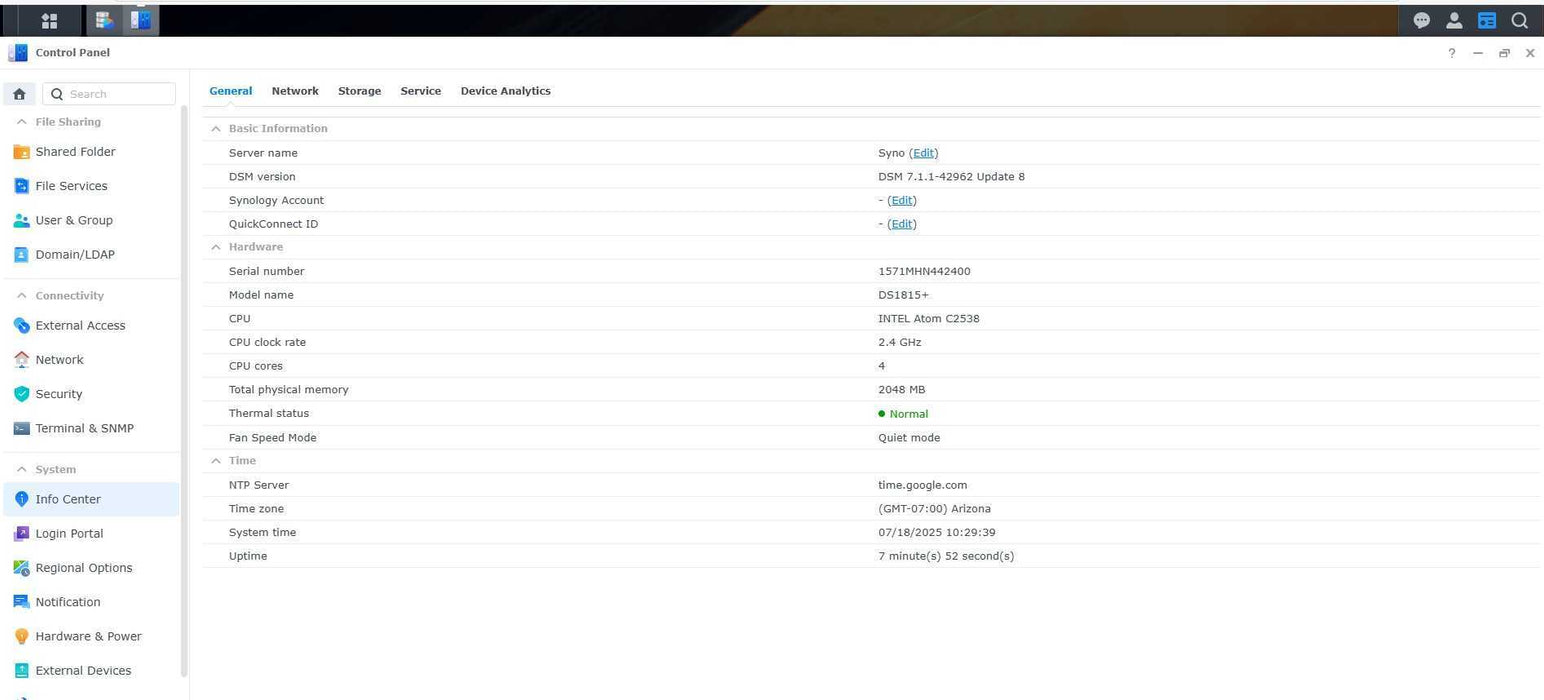This screenshot has width=1544, height=700.
Task: Click the DSM Main Menu grid icon
Action: (x=49, y=20)
